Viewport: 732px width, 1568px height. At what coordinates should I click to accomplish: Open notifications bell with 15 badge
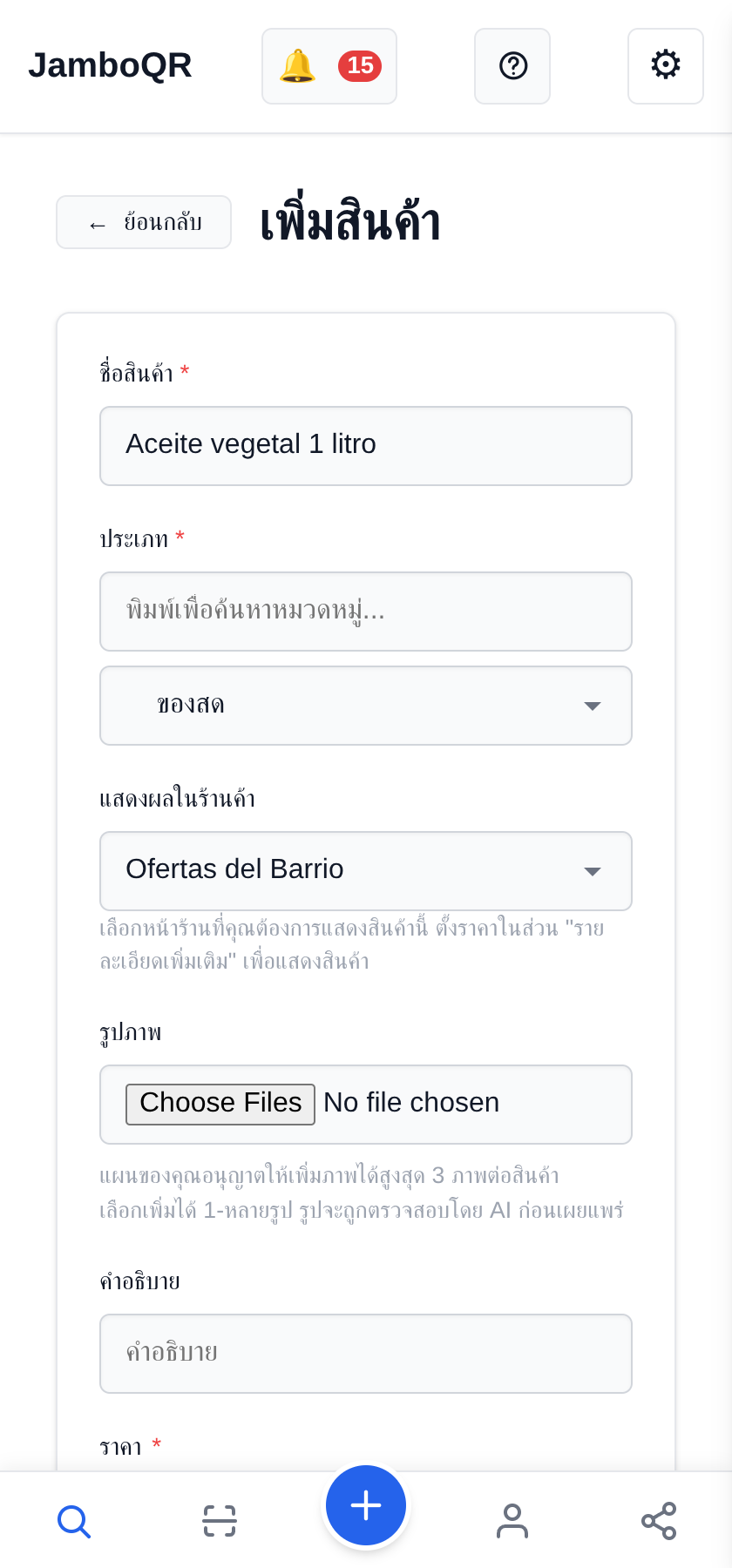pyautogui.click(x=329, y=66)
